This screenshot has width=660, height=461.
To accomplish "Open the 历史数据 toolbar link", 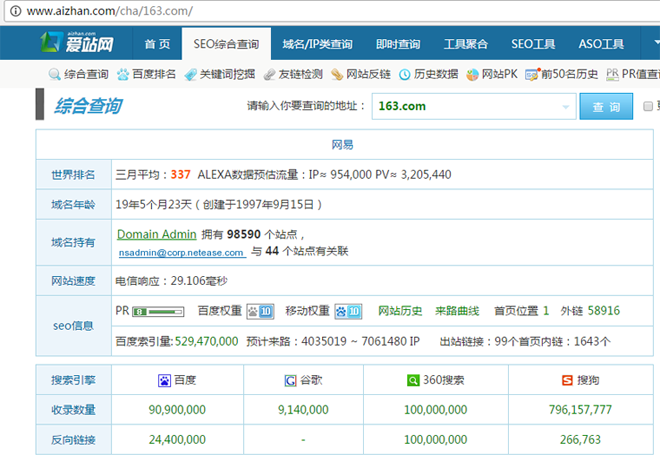I will tap(436, 75).
